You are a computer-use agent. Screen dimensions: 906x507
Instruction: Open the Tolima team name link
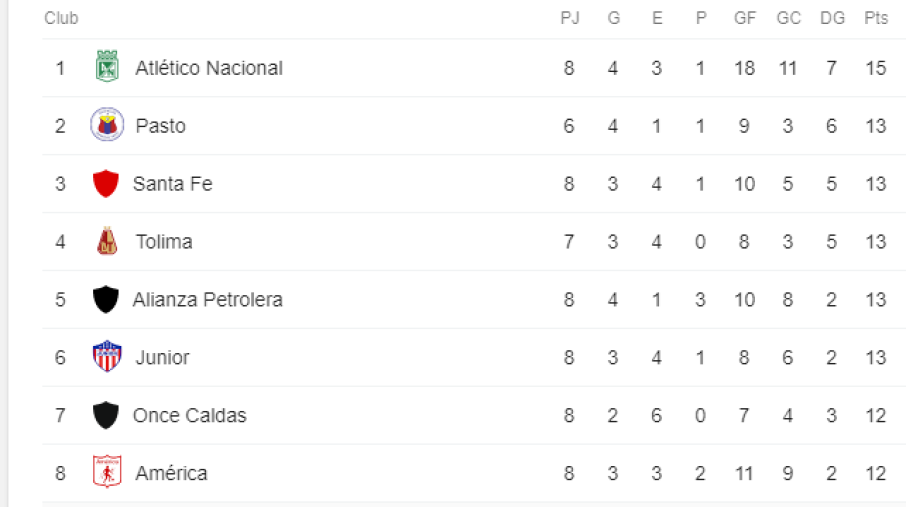click(164, 242)
